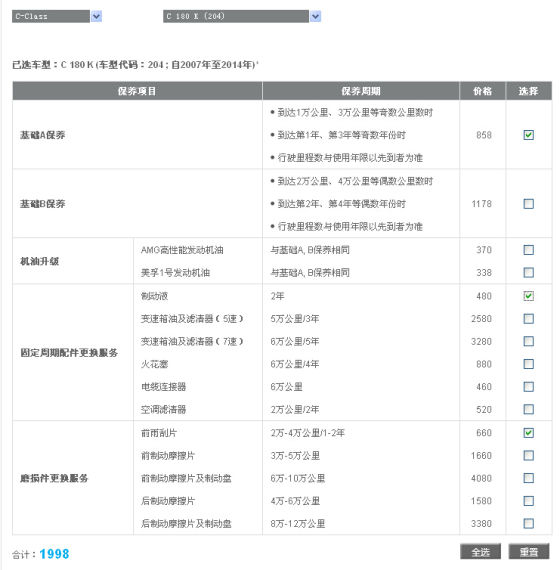Click the total amount 1998
The image size is (560, 570).
[54, 554]
